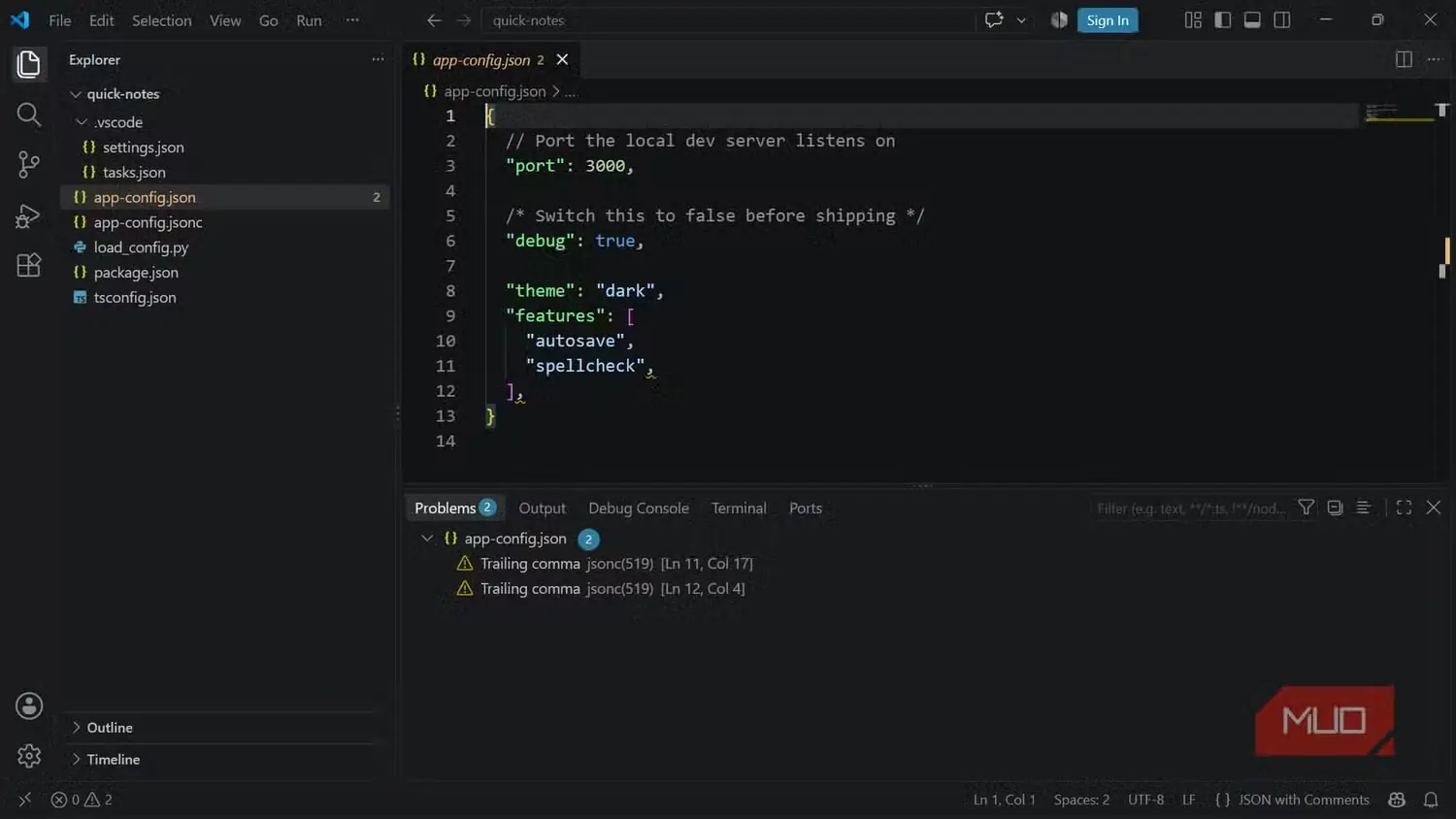Open the Run menu
This screenshot has width=1456, height=819.
[309, 20]
